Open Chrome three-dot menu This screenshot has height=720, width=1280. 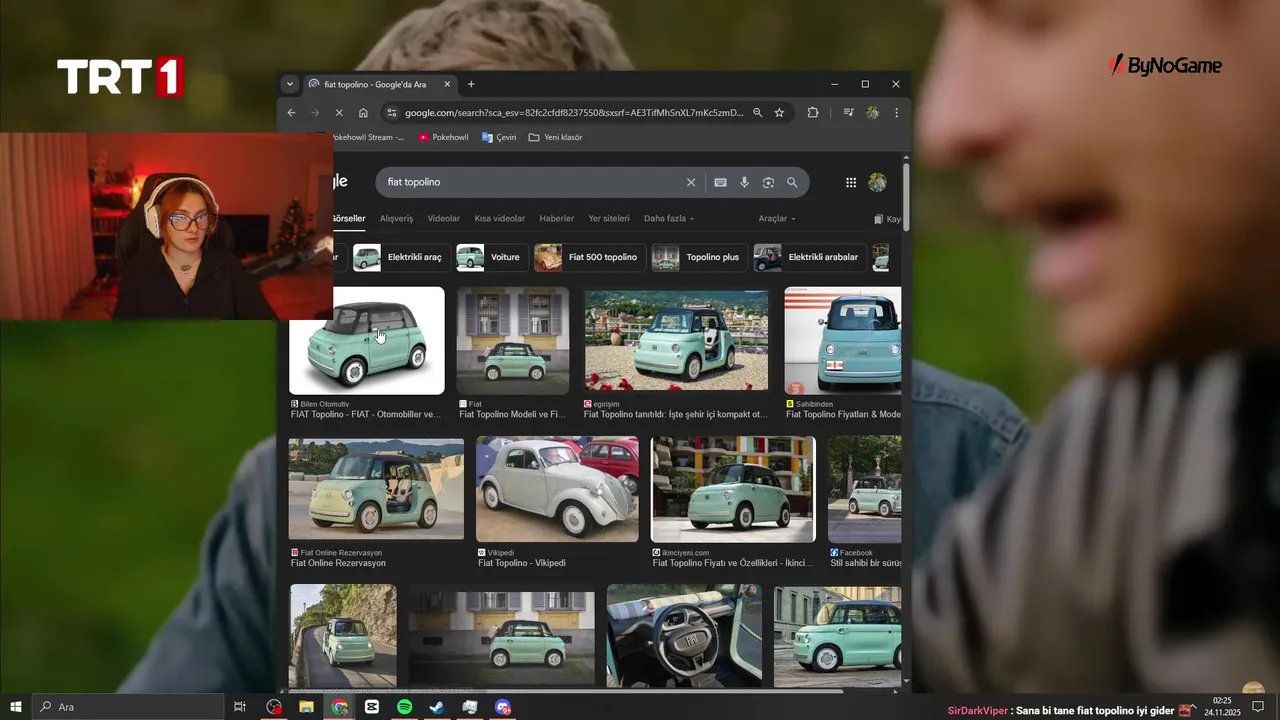coord(896,113)
